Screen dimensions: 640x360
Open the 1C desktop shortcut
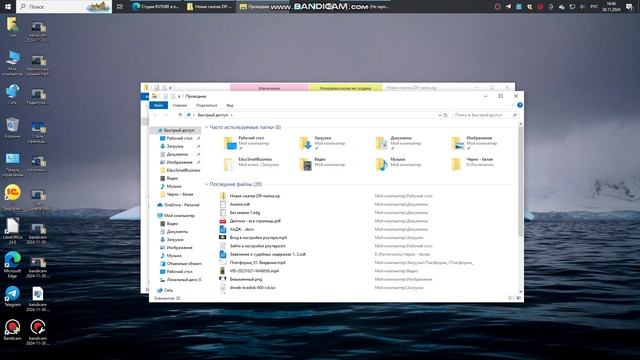12,197
